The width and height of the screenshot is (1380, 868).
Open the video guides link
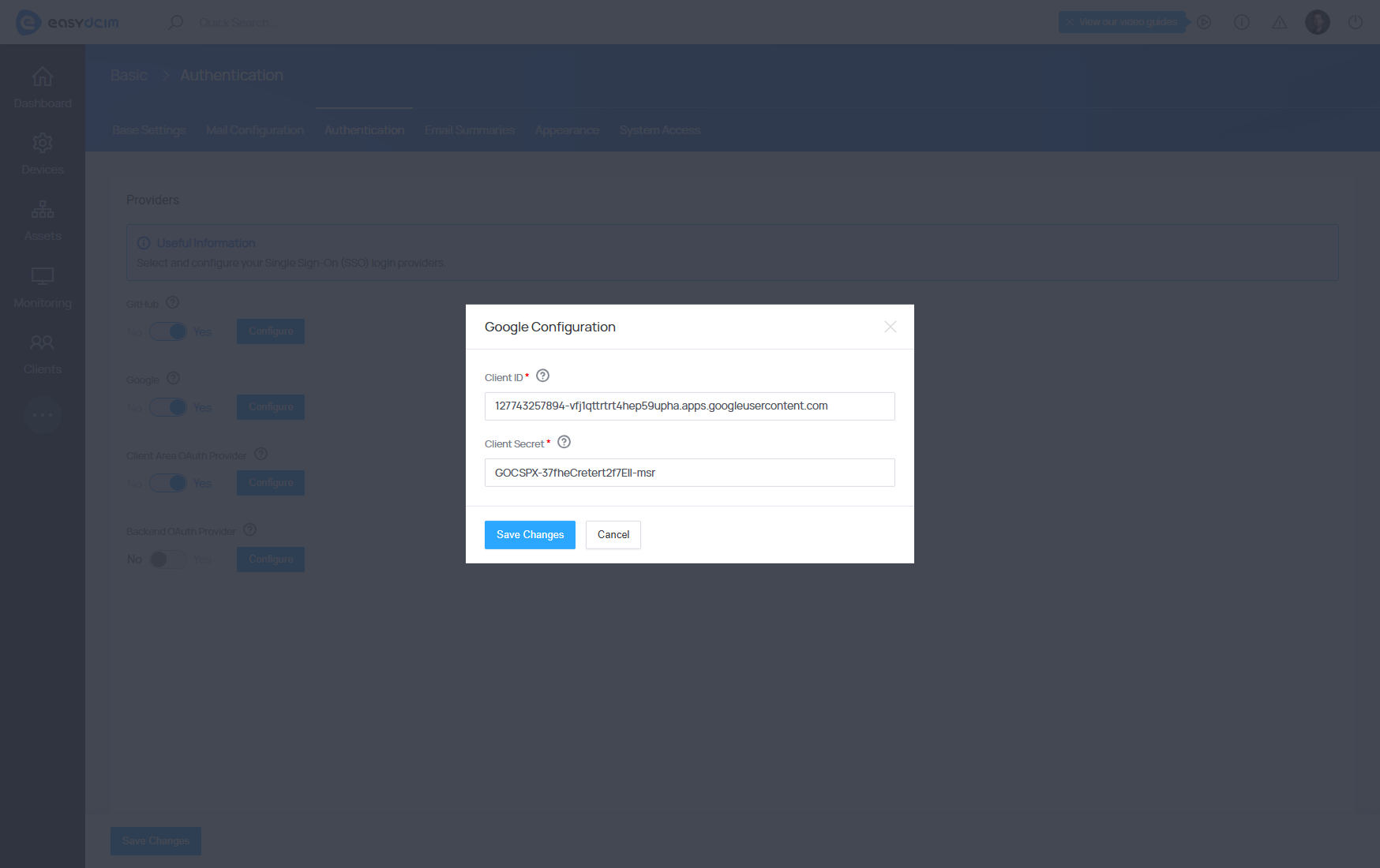click(x=1122, y=22)
